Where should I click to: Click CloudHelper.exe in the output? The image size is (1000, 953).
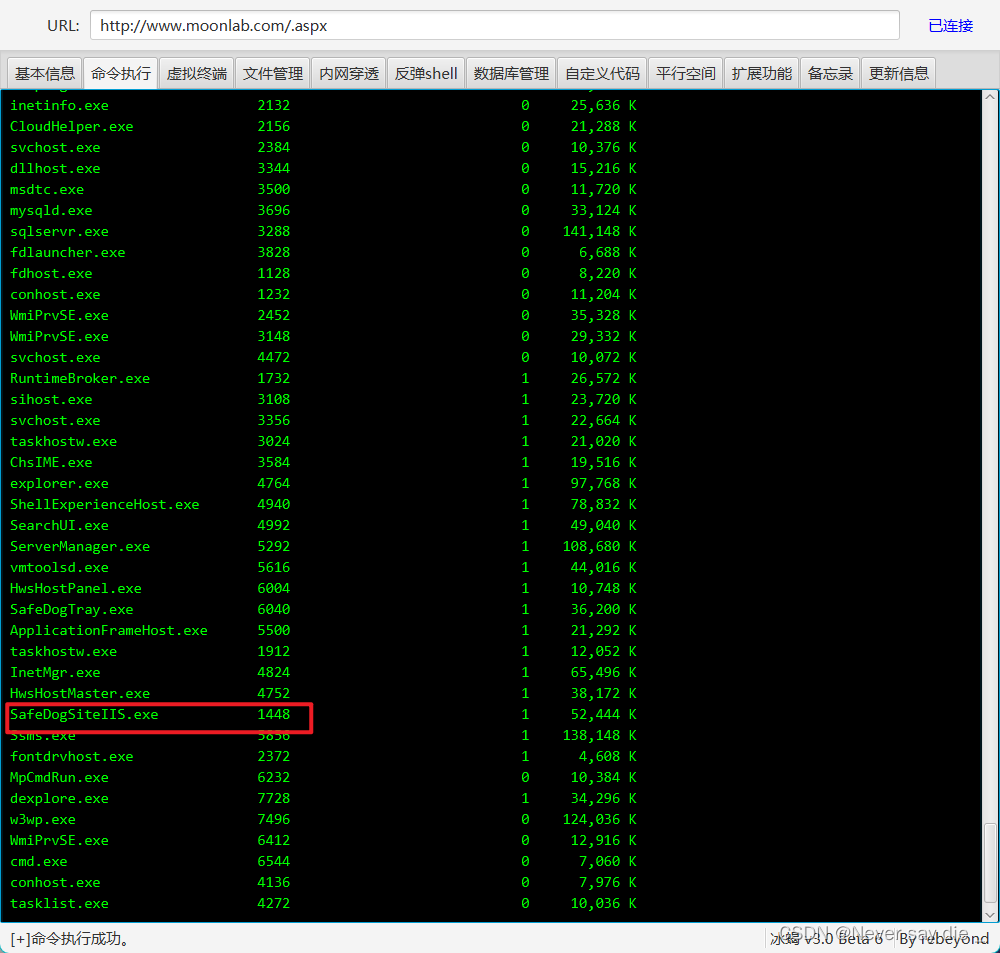[71, 126]
